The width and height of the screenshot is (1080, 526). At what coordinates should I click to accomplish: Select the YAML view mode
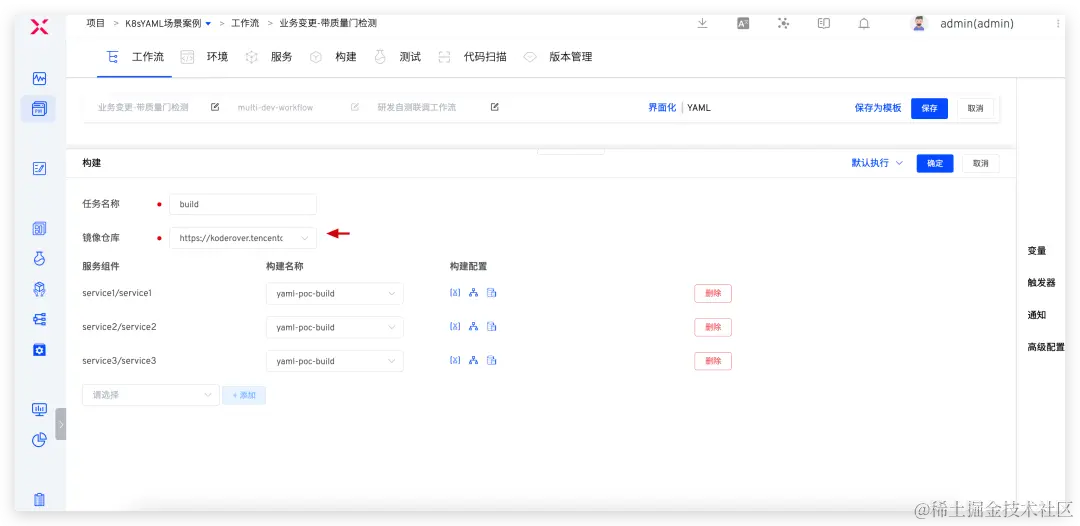coord(699,107)
